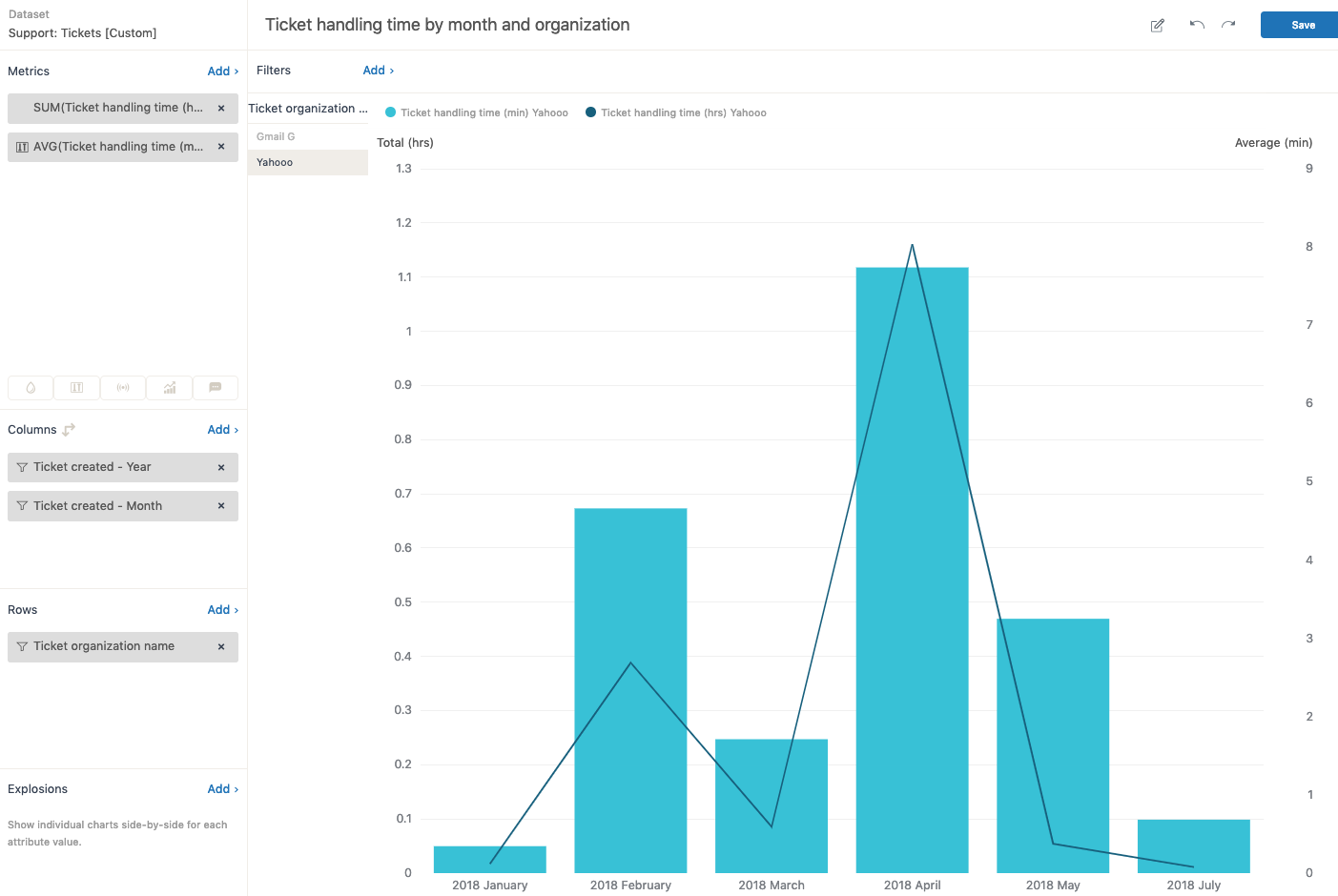Select Yahooo in organization list
This screenshot has width=1338, height=896.
coord(275,163)
